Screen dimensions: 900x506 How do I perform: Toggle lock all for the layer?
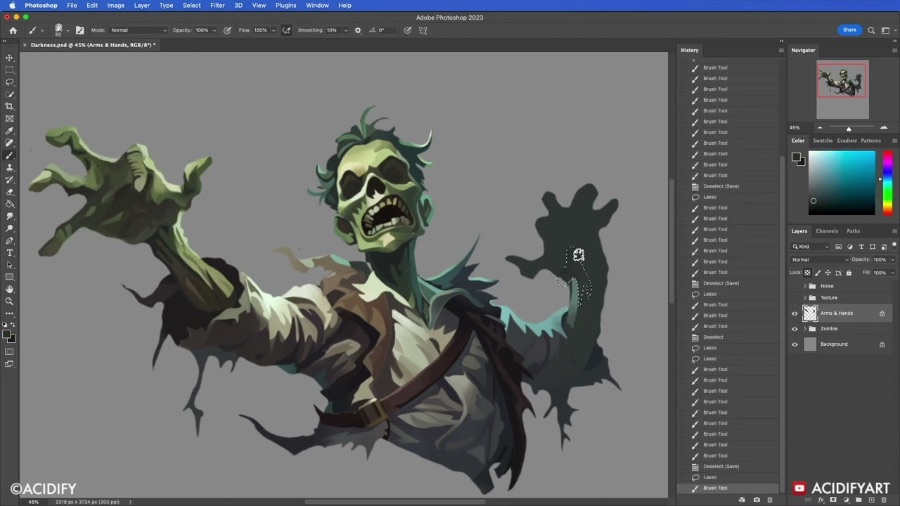coord(849,273)
